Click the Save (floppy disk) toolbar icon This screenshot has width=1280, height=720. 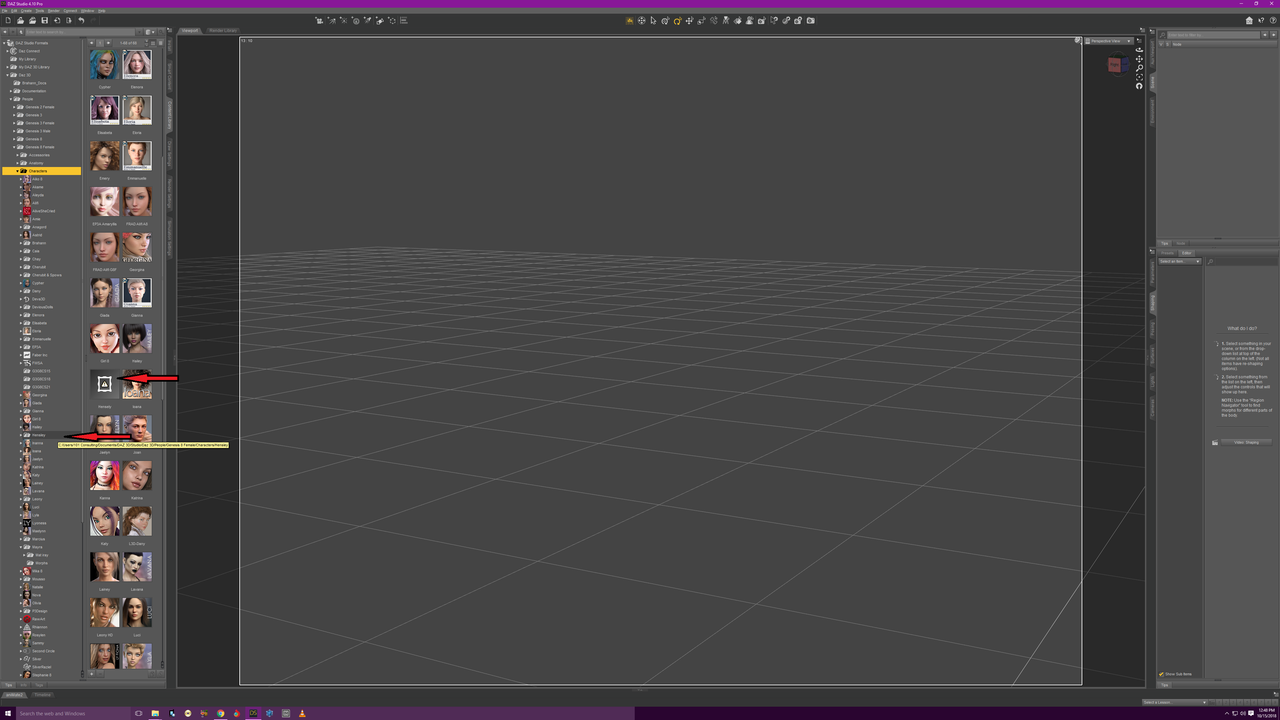click(44, 20)
